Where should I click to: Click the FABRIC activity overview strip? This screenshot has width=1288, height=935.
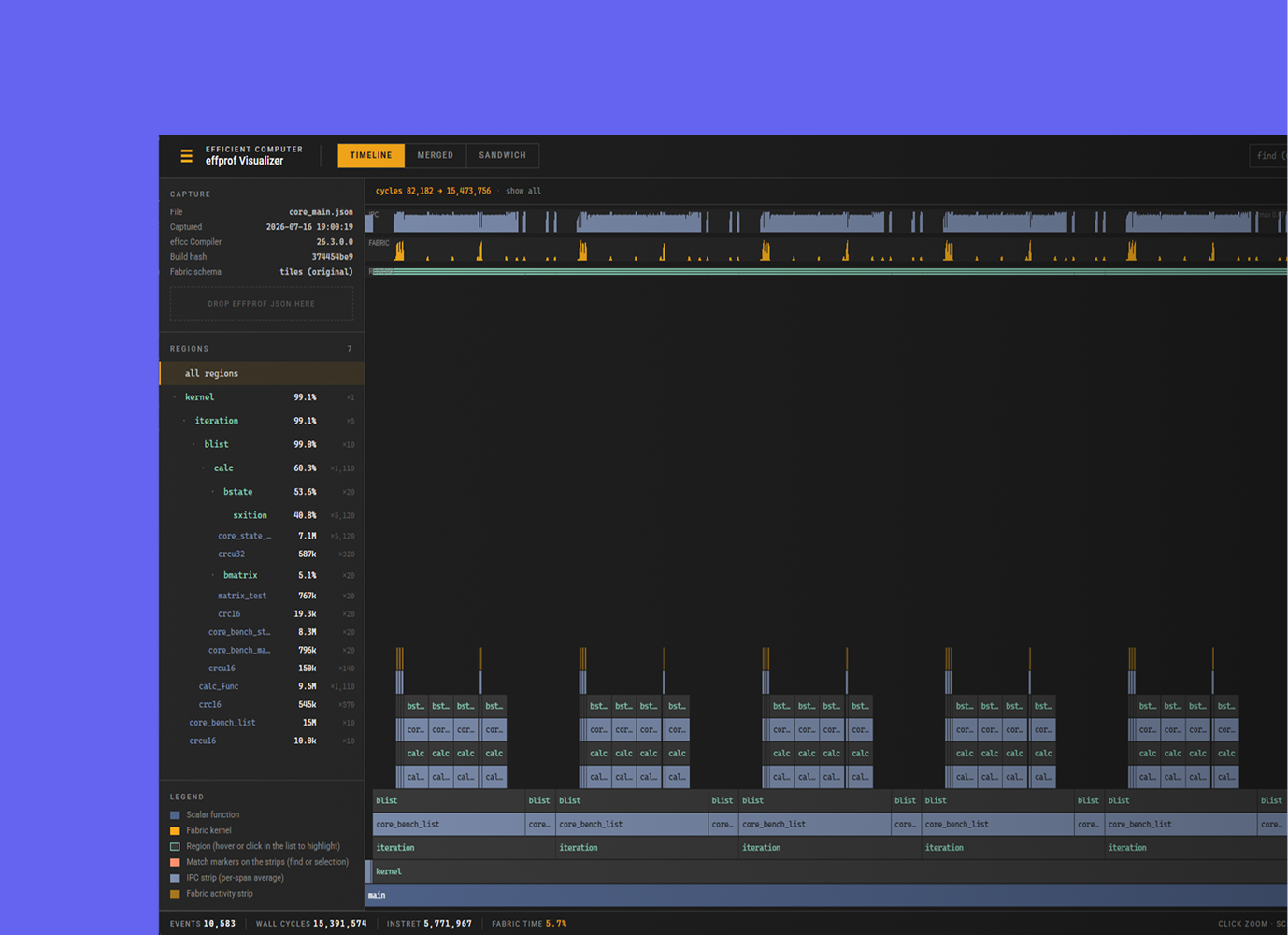(826, 250)
